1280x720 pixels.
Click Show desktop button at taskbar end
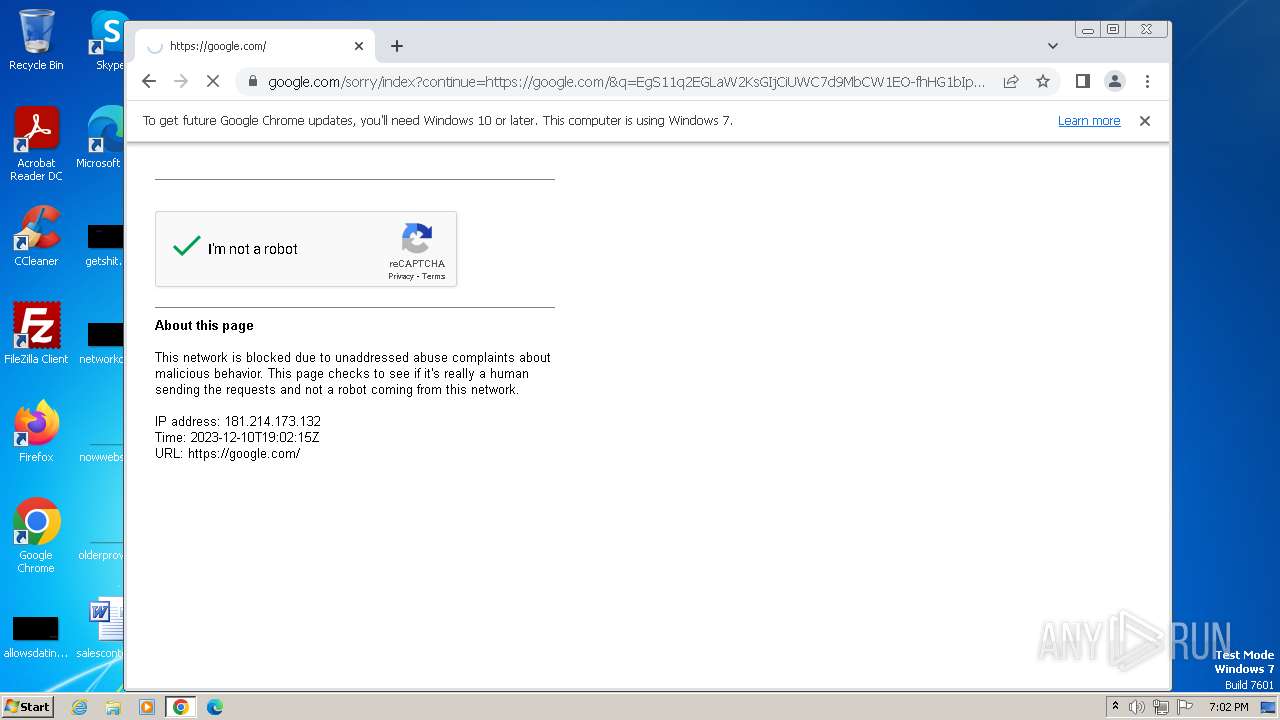coord(1268,707)
